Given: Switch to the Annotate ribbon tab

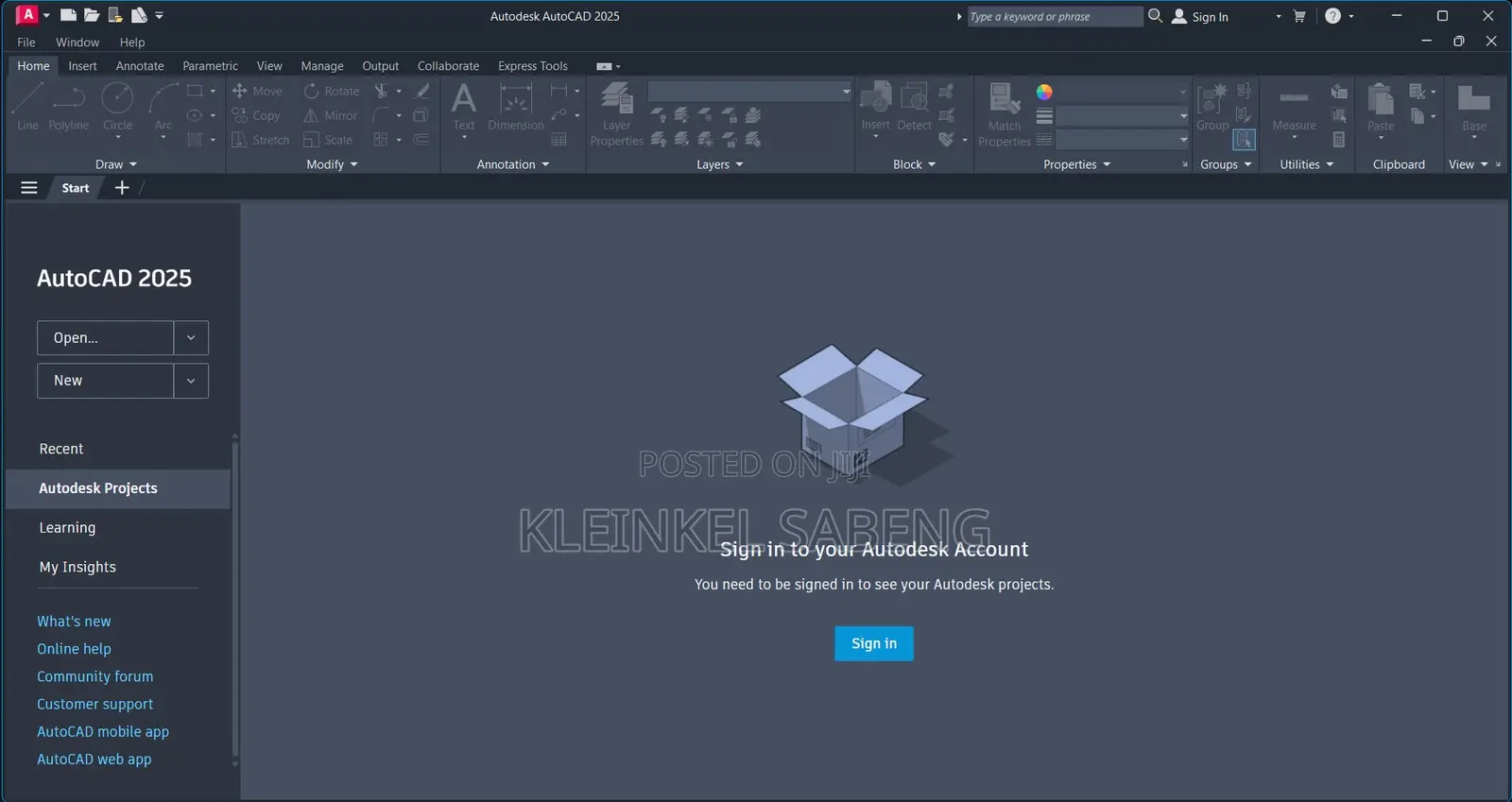Looking at the screenshot, I should coord(140,66).
